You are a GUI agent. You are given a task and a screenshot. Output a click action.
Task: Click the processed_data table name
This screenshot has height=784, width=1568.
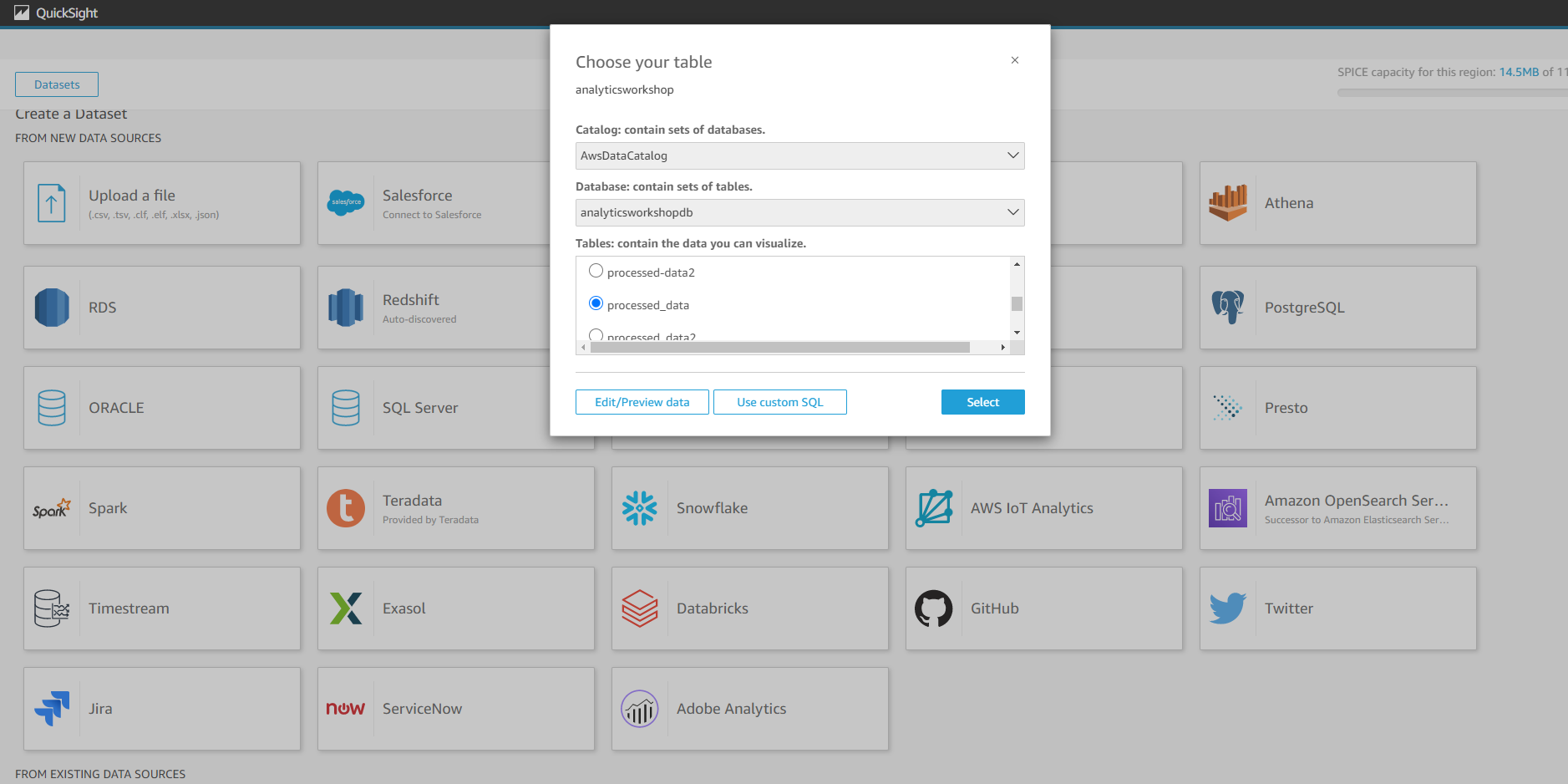(x=648, y=305)
